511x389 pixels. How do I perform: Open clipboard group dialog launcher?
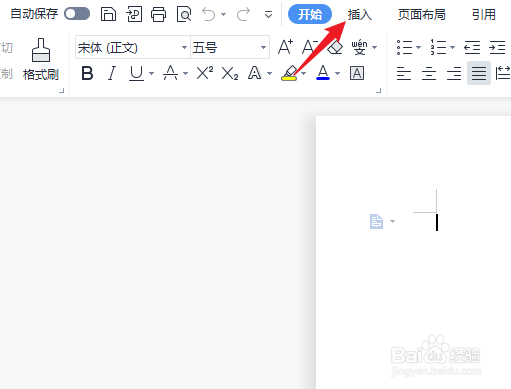click(61, 90)
